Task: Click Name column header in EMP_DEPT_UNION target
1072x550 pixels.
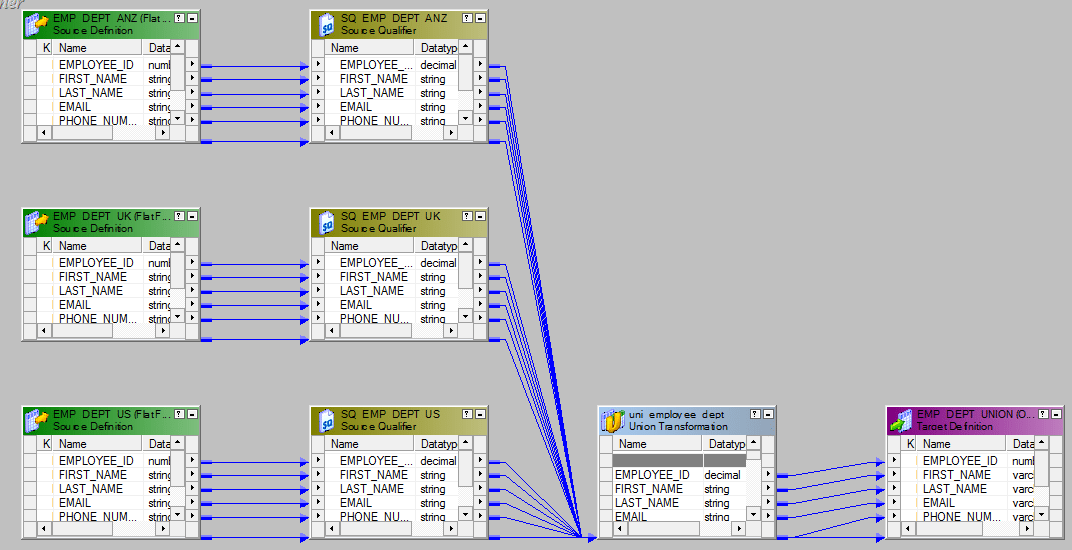Action: pyautogui.click(x=960, y=444)
